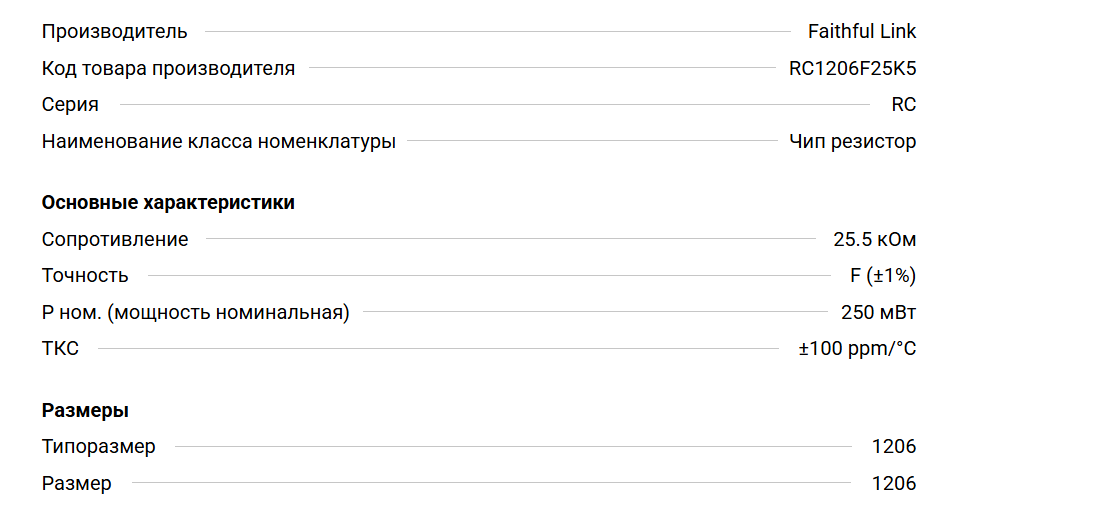Click the Серия label
Viewport: 1093px width, 529px height.
pyautogui.click(x=70, y=105)
